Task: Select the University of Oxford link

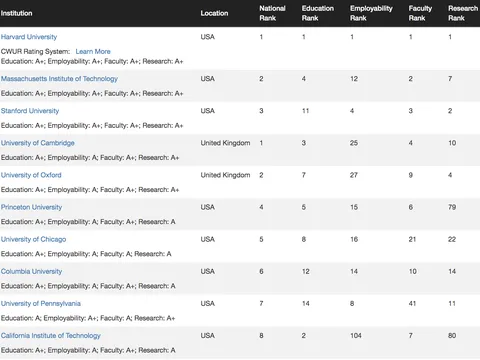Action: pos(31,175)
